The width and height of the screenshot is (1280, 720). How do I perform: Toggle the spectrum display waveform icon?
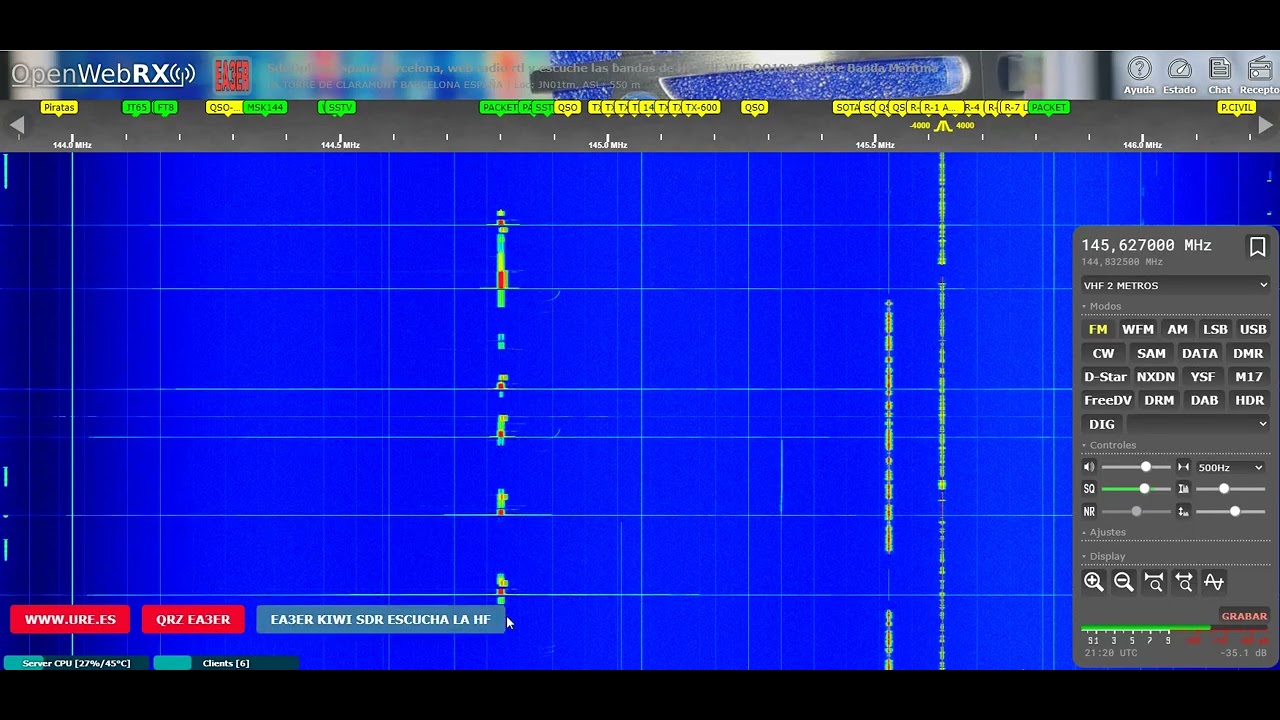[1214, 582]
